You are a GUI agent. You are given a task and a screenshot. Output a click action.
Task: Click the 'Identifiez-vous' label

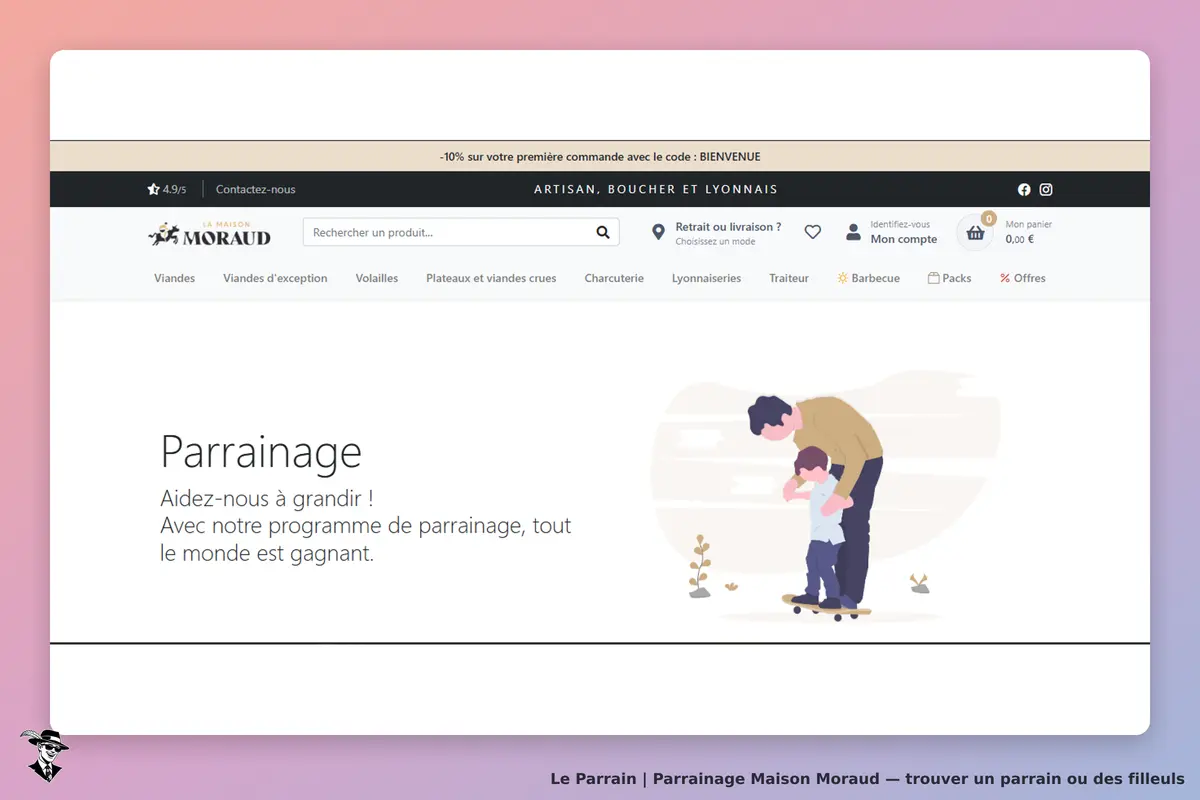[900, 224]
